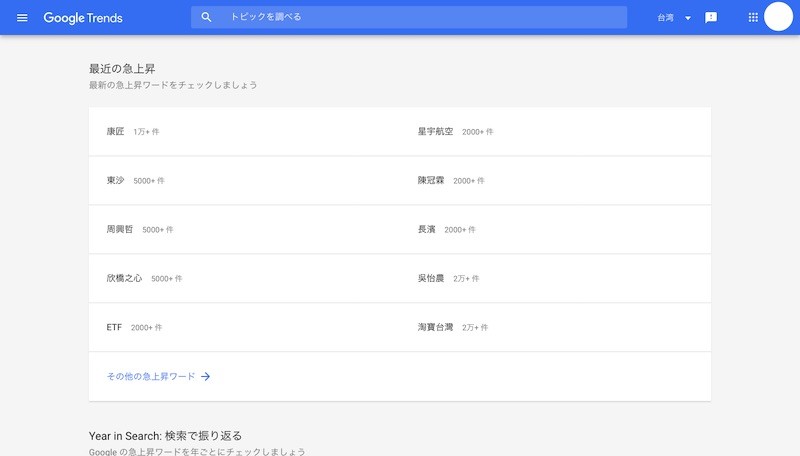Open the trending term 陳冠霖
Image resolution: width=800 pixels, height=456 pixels.
431,181
